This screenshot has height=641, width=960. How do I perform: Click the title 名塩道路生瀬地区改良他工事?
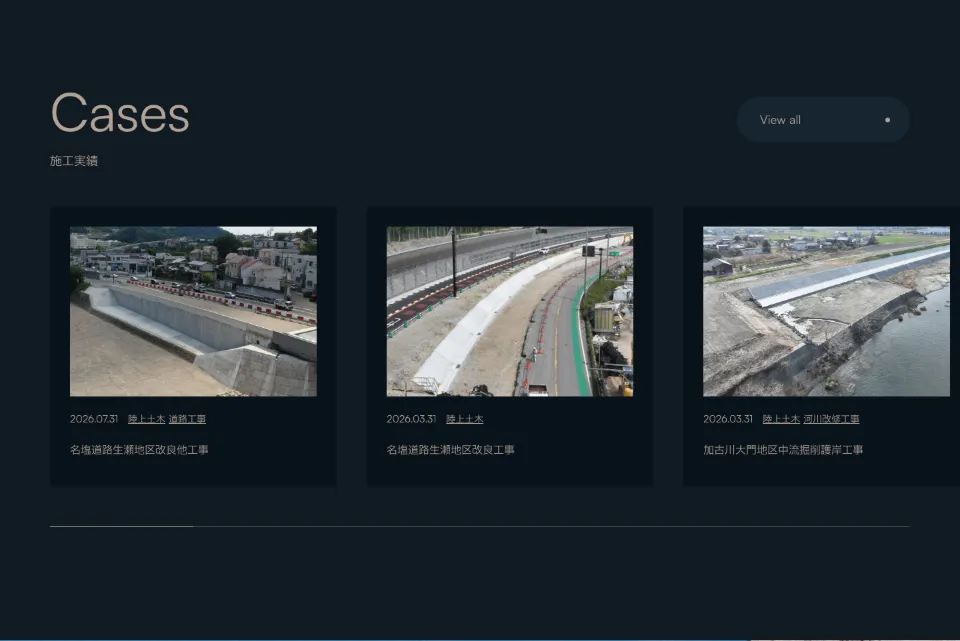tap(139, 450)
